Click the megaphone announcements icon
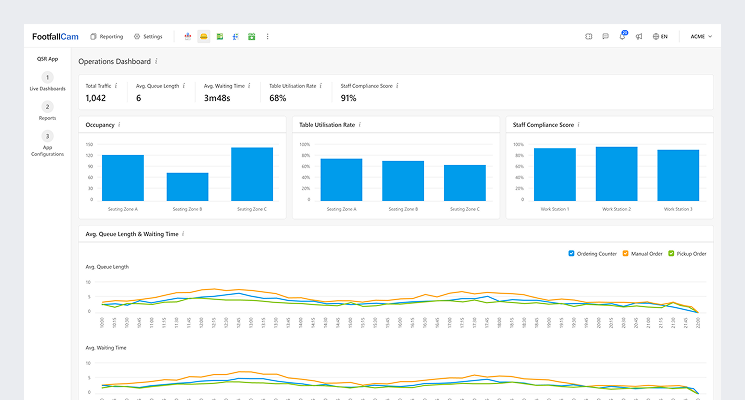Image resolution: width=745 pixels, height=400 pixels. pyautogui.click(x=638, y=36)
